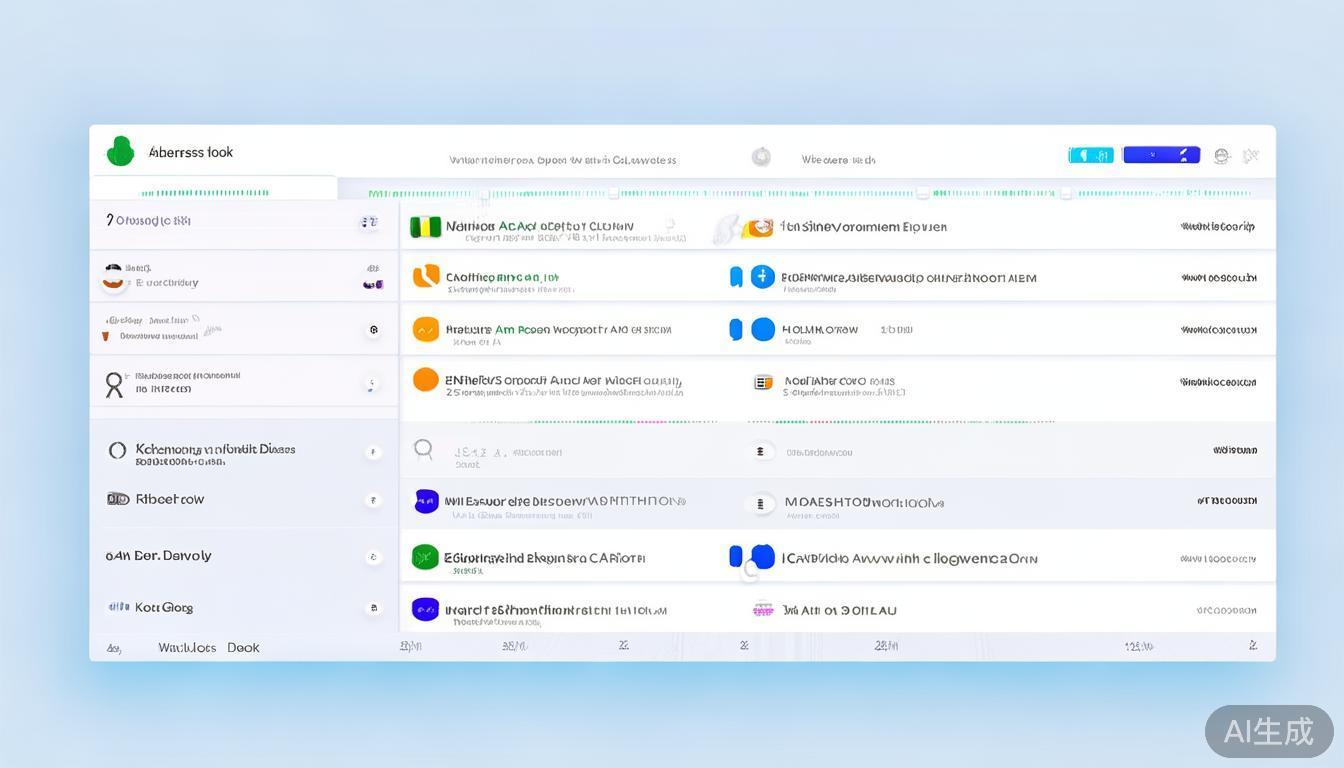Screen dimensions: 1344x768
Task: Click the small orange list icon near Noal
Action: [763, 382]
